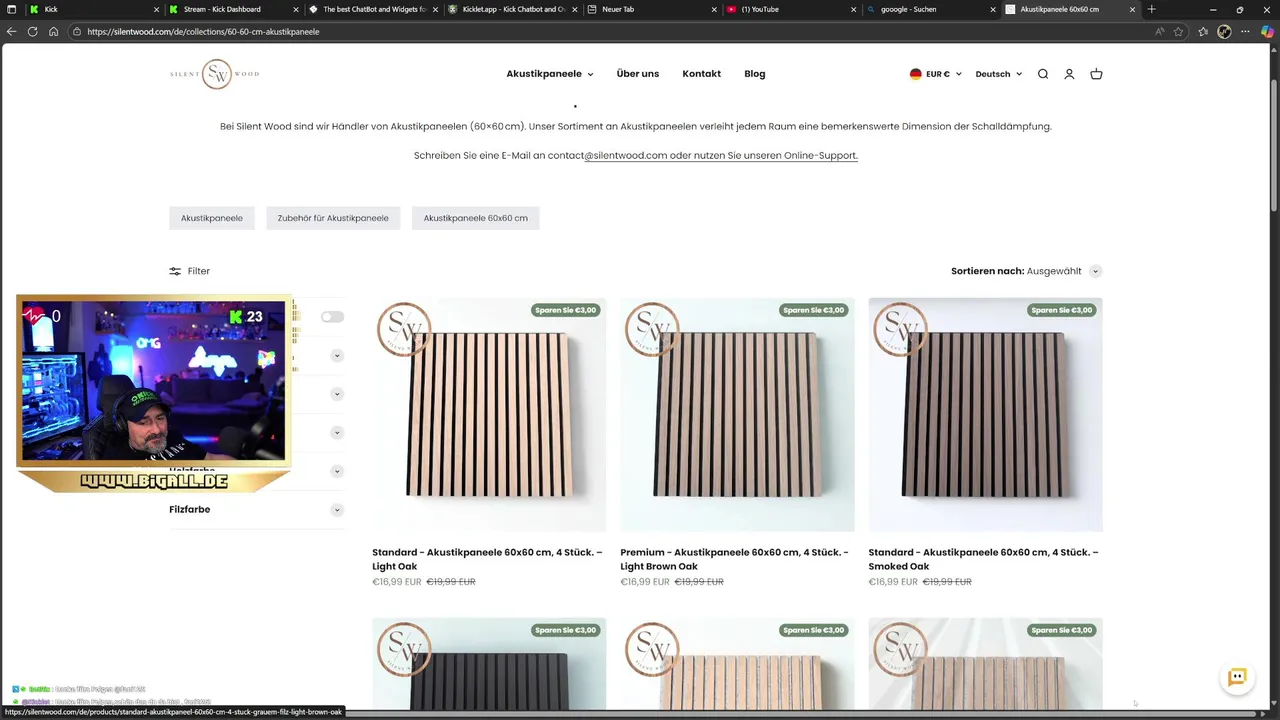Open the Kontakt menu item
This screenshot has width=1280, height=720.
(x=701, y=74)
